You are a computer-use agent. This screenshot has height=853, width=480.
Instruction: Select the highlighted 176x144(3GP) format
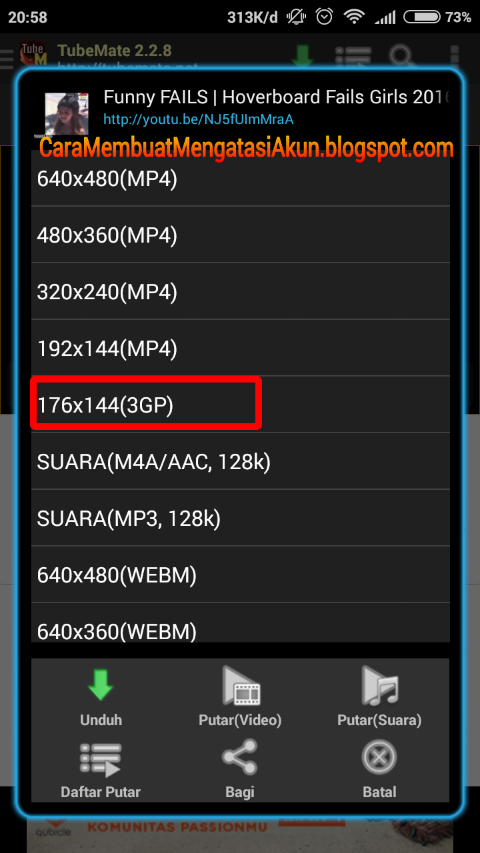(240, 405)
